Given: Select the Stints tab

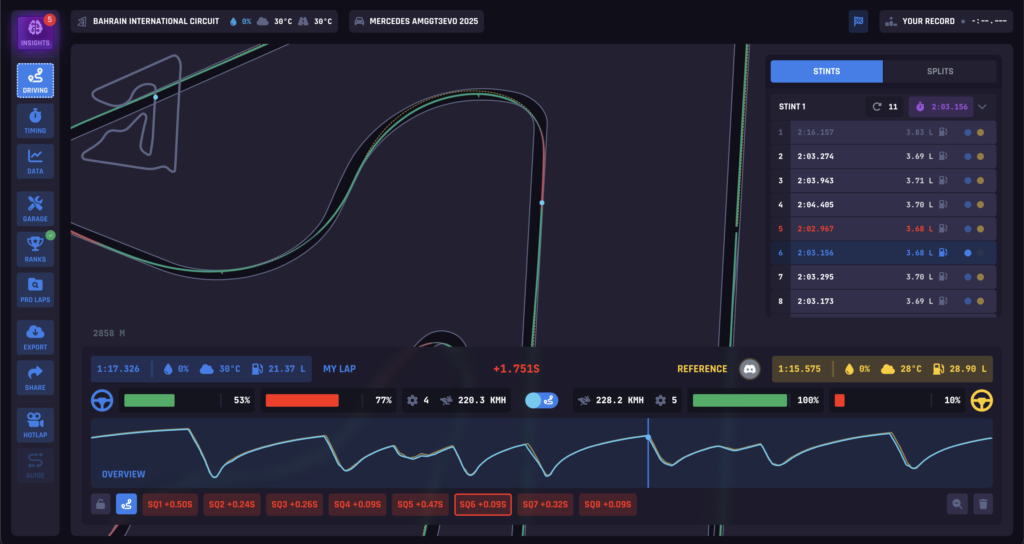Looking at the screenshot, I should [x=826, y=72].
